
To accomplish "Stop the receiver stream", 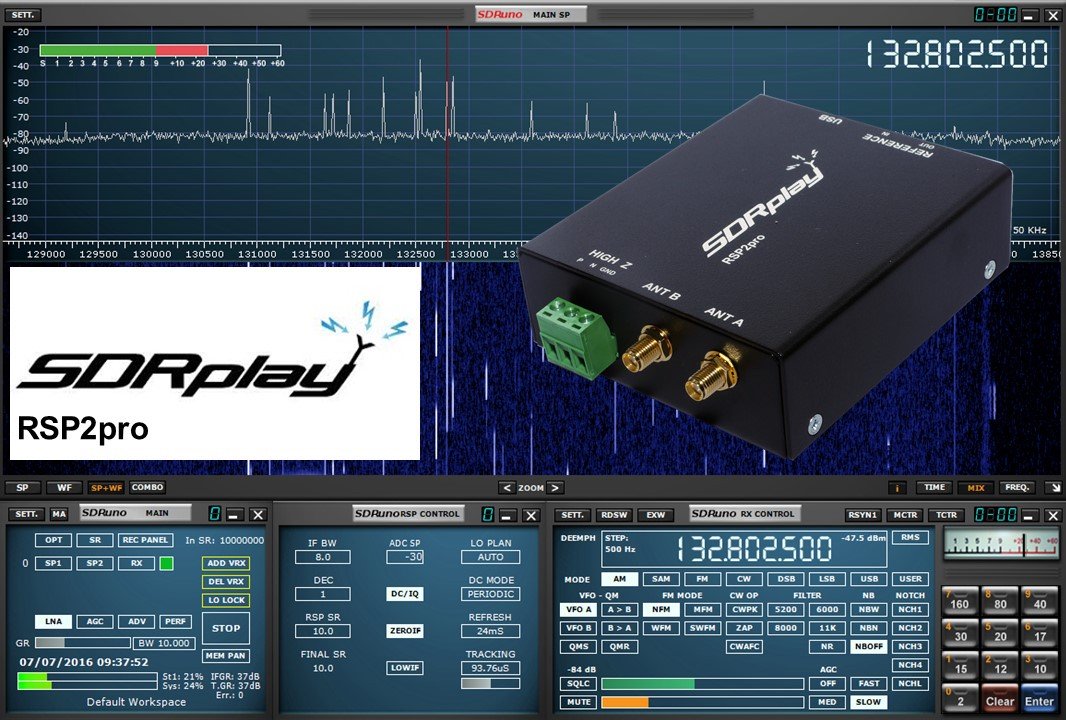I will point(226,628).
